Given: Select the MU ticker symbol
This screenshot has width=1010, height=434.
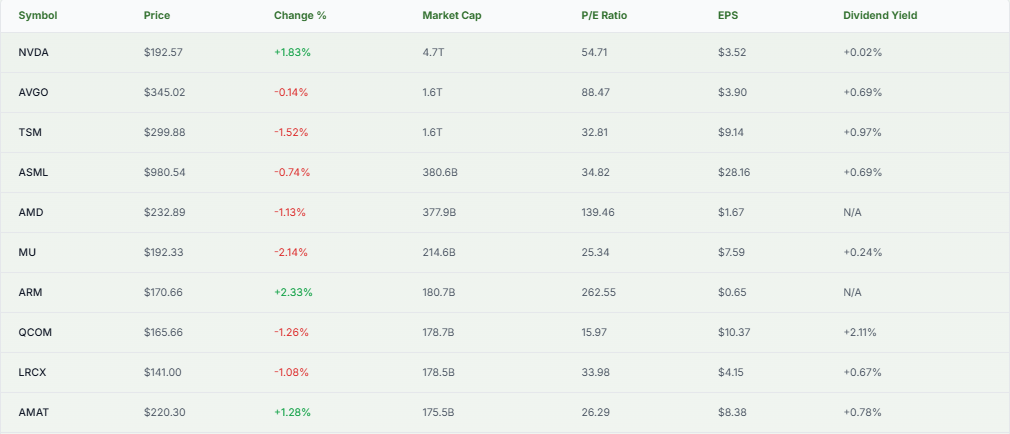Looking at the screenshot, I should (x=27, y=252).
